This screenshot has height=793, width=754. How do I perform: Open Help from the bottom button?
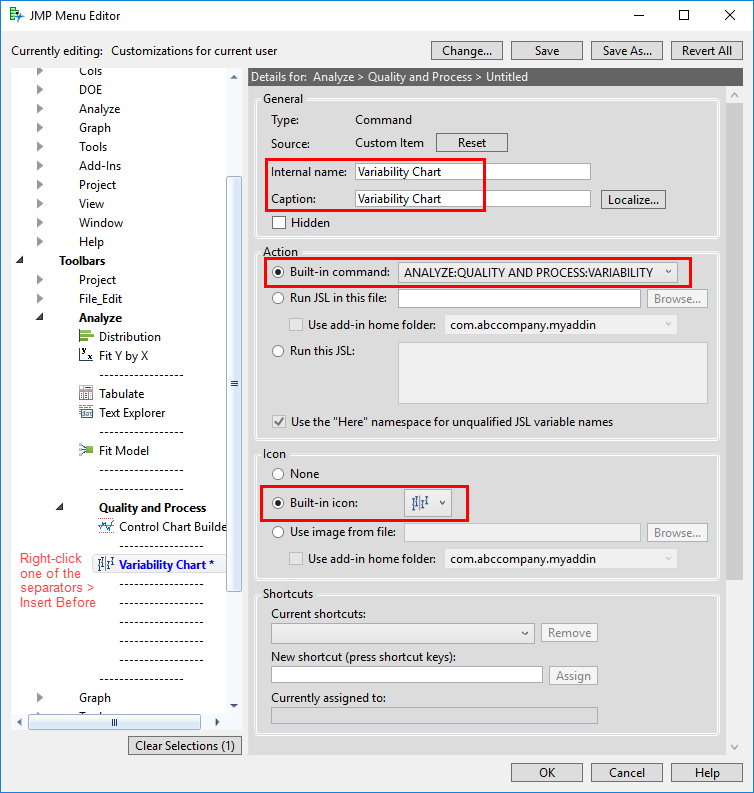[706, 772]
